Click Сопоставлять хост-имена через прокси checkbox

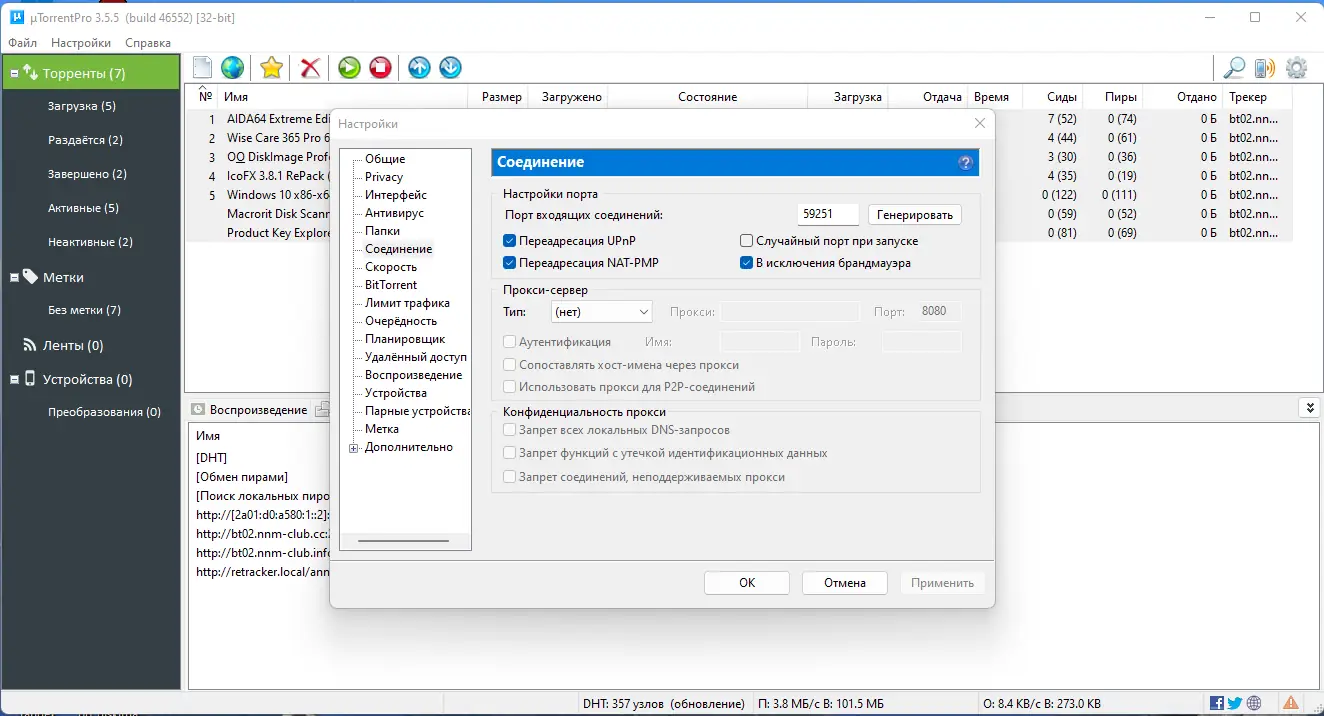pyautogui.click(x=510, y=365)
